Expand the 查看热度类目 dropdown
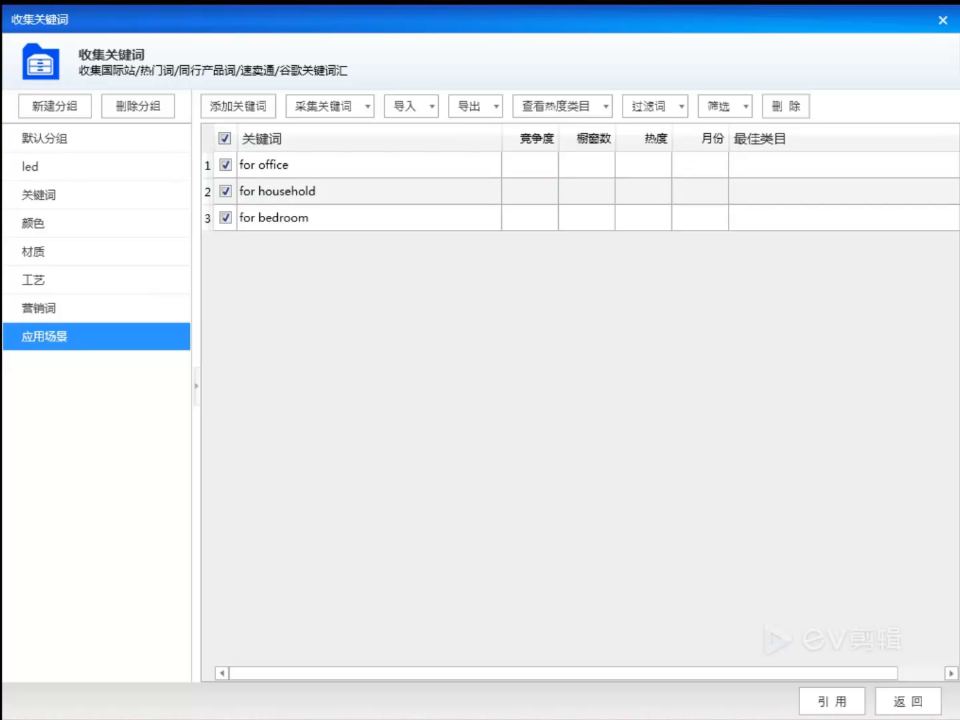Image resolution: width=960 pixels, height=720 pixels. [562, 106]
